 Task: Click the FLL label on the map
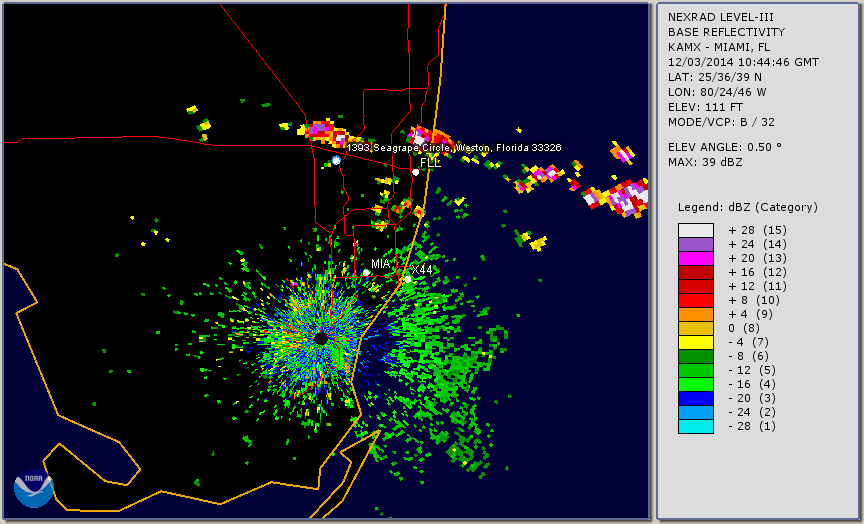pyautogui.click(x=430, y=163)
